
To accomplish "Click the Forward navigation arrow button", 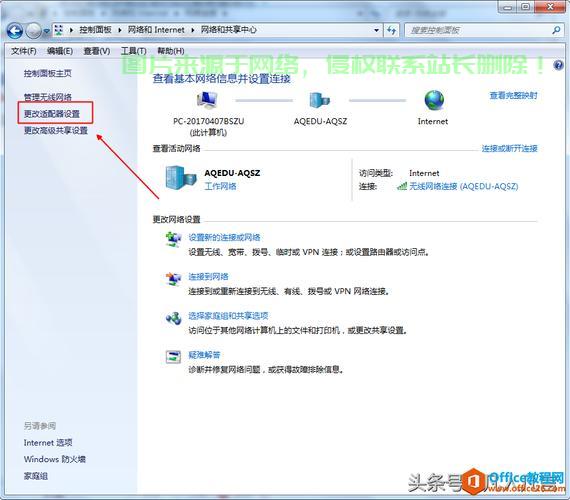I will pyautogui.click(x=33, y=31).
